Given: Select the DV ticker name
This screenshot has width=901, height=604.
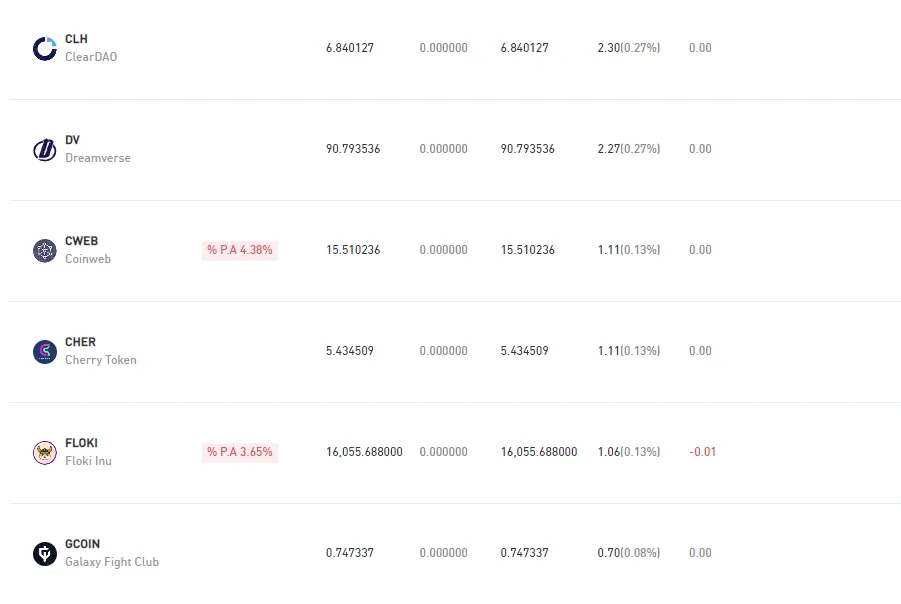Looking at the screenshot, I should tap(72, 140).
